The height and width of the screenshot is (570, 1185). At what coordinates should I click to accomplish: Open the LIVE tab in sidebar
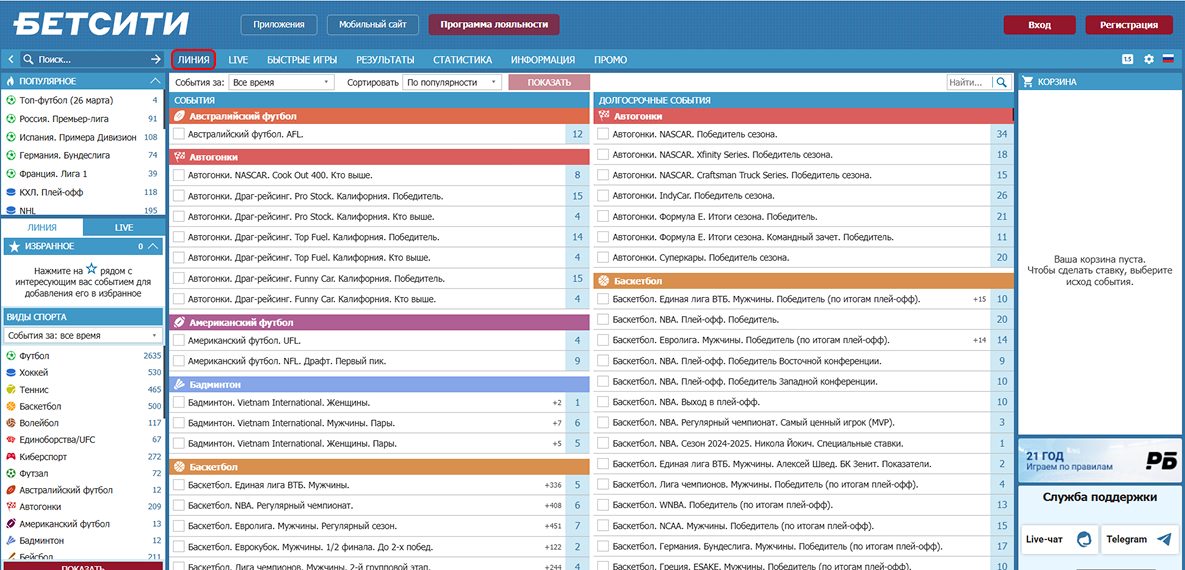(123, 227)
